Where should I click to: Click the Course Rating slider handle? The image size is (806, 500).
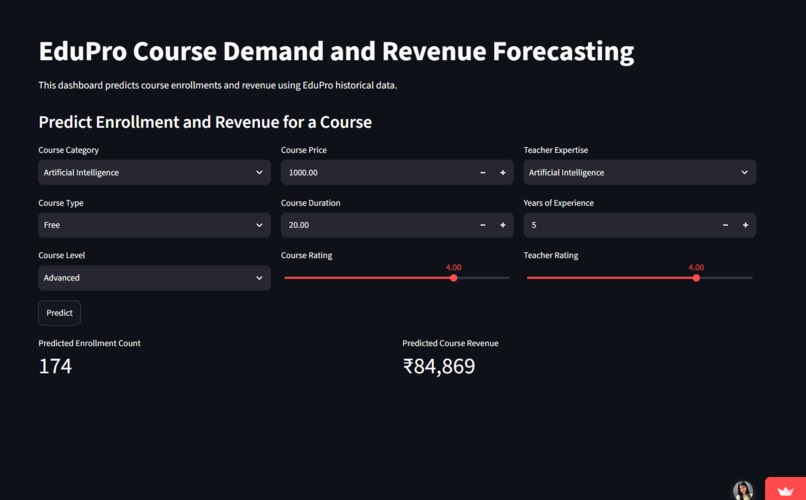point(453,278)
